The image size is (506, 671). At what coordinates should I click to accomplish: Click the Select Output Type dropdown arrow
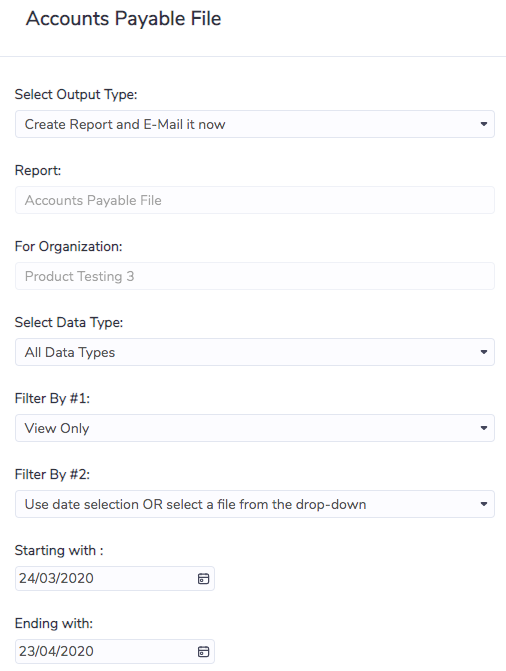pyautogui.click(x=484, y=124)
